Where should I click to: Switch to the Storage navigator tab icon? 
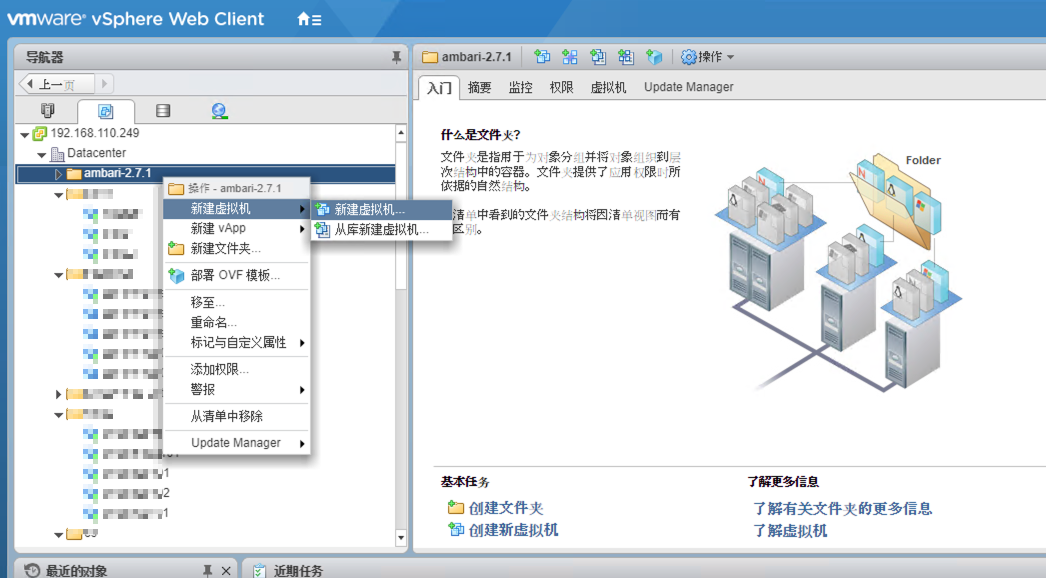click(163, 111)
